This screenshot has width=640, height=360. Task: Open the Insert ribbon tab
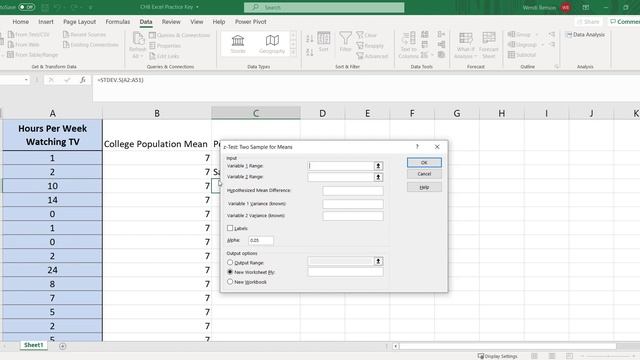tap(46, 22)
